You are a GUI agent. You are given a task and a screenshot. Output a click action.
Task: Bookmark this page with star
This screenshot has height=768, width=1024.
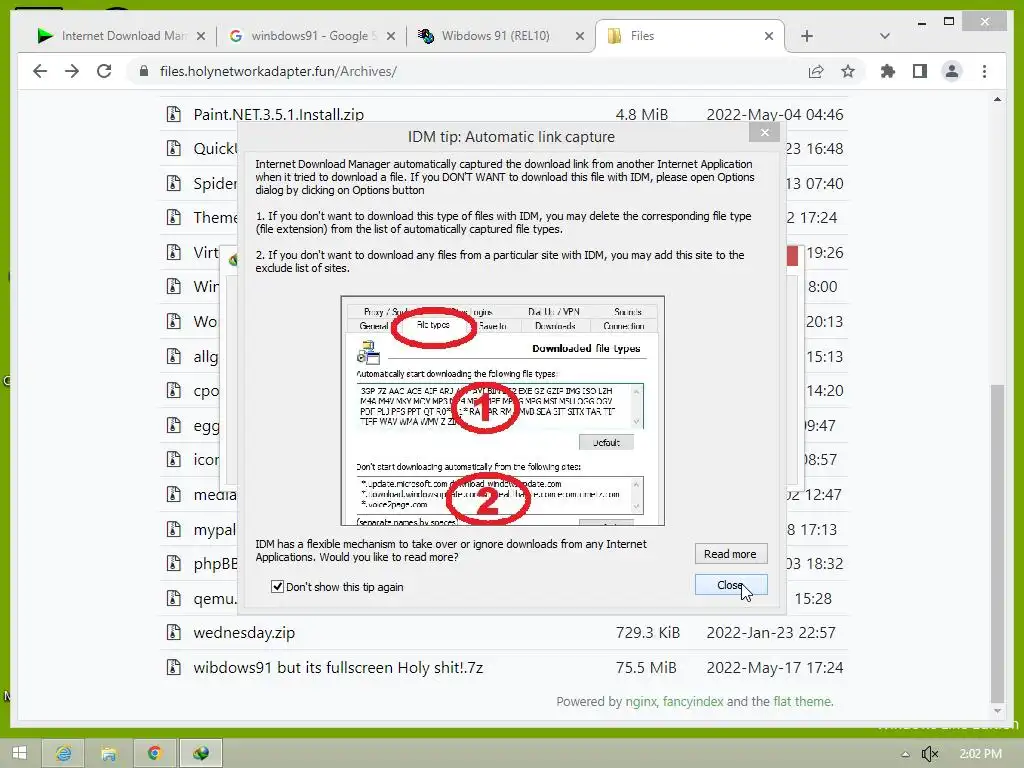tap(848, 71)
